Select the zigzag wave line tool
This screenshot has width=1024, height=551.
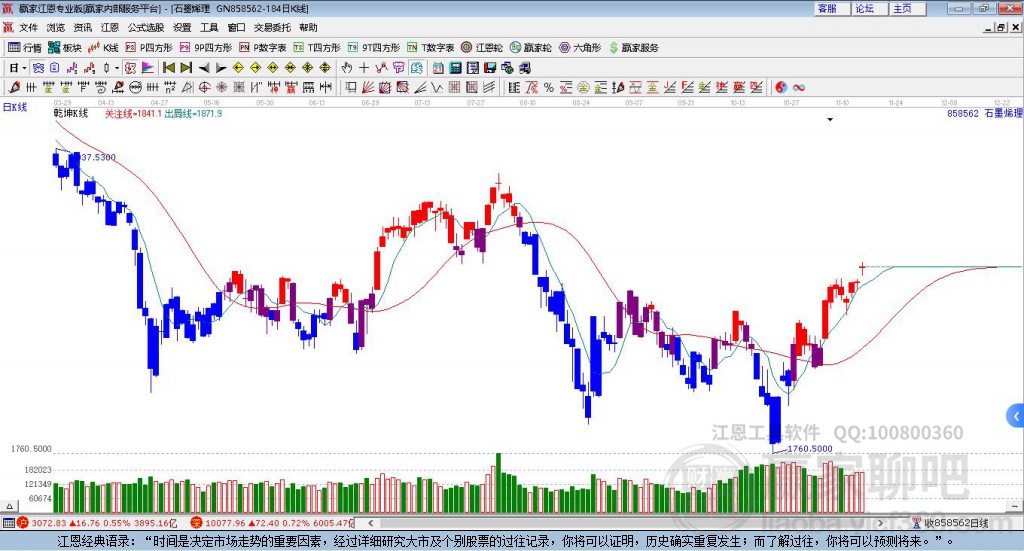(437, 87)
